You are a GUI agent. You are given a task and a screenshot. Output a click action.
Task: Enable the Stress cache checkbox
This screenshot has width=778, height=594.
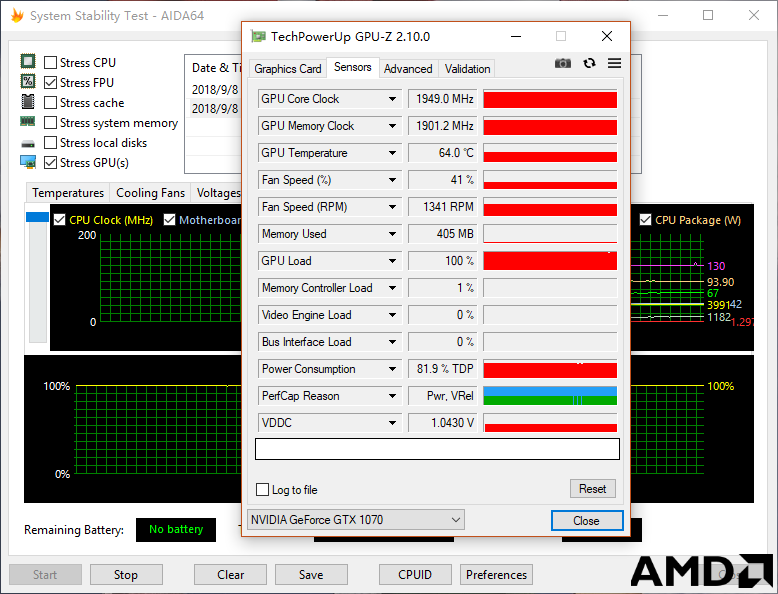[50, 103]
